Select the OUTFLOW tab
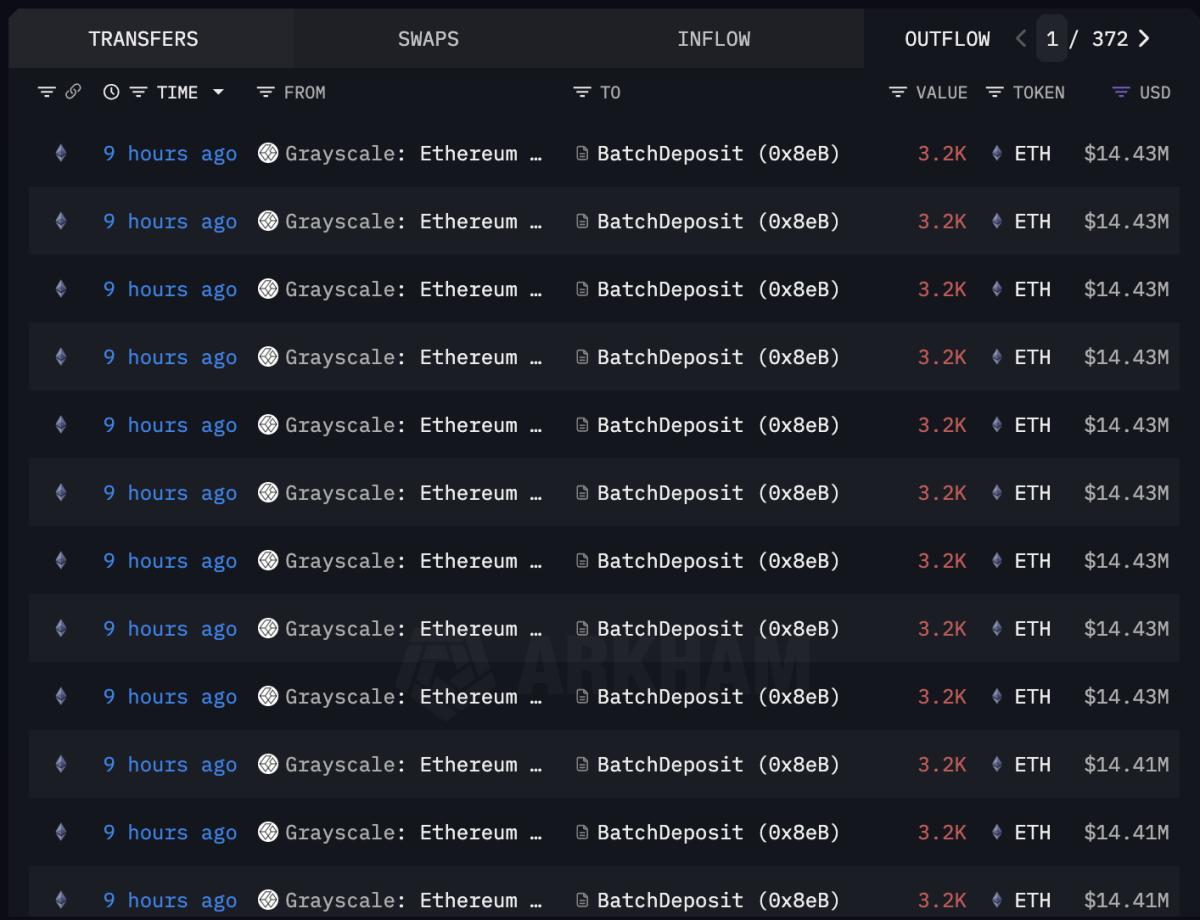 click(x=947, y=39)
